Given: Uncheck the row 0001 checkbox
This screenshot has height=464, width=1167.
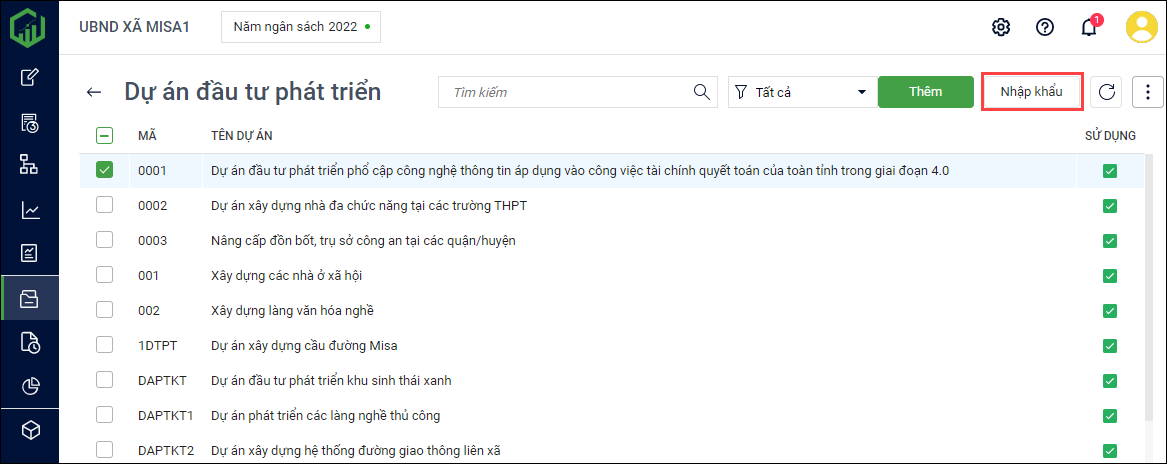Looking at the screenshot, I should click(x=105, y=170).
